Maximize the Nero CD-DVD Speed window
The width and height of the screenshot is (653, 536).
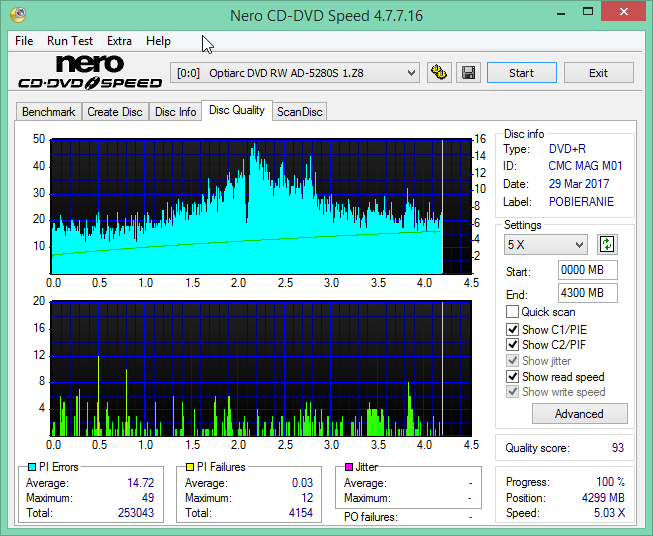click(x=588, y=12)
